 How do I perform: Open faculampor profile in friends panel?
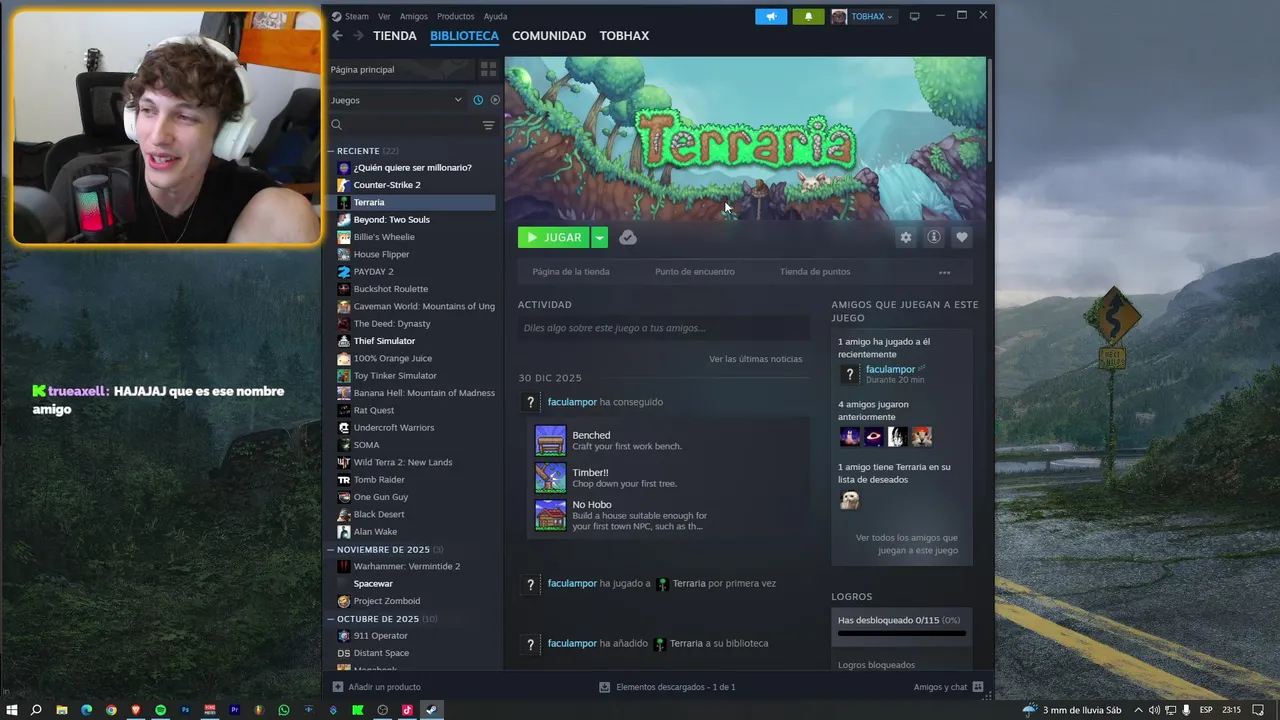coord(890,370)
